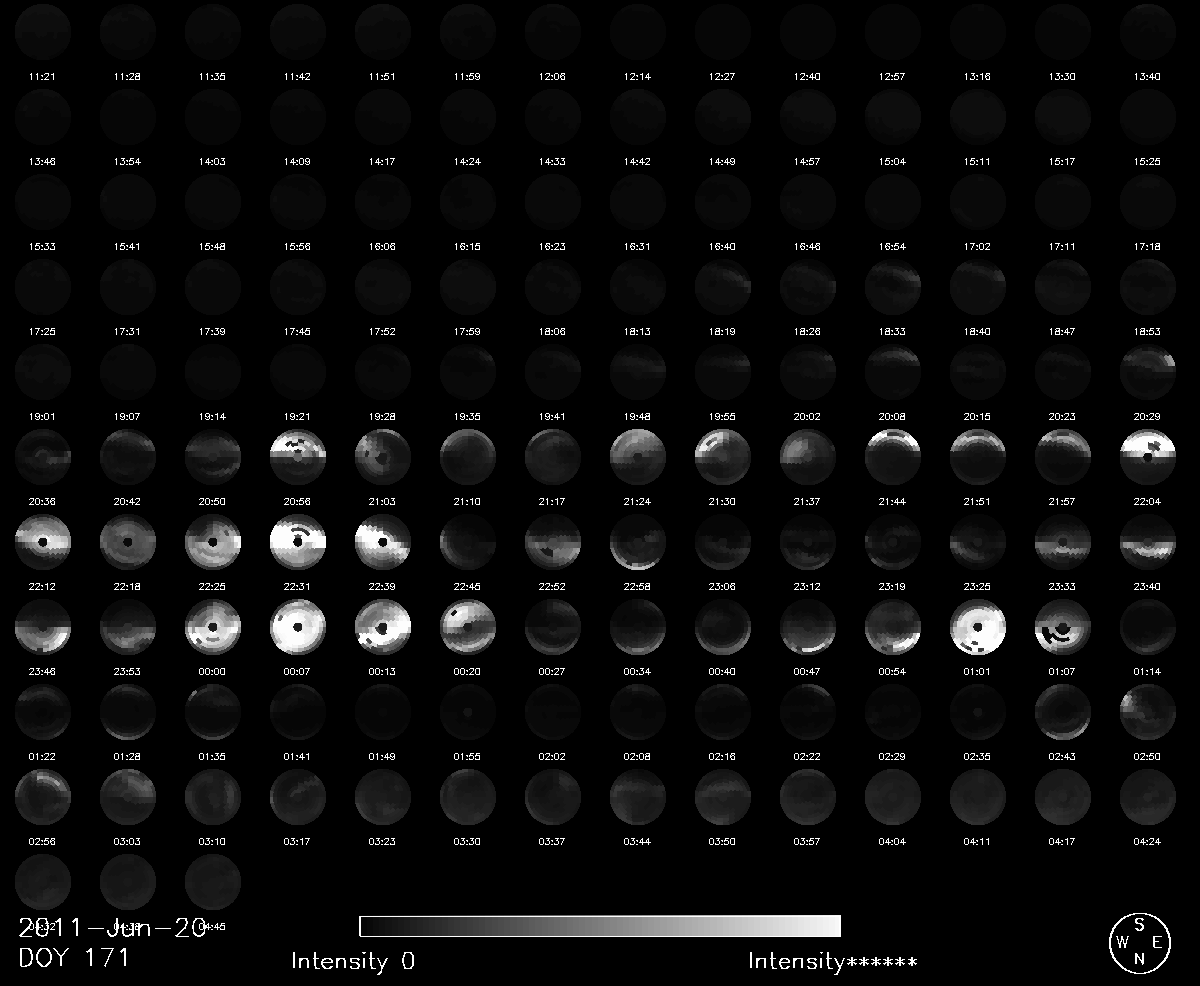
Task: Open the all-sky frame labeled 18:33
Action: coord(893,286)
